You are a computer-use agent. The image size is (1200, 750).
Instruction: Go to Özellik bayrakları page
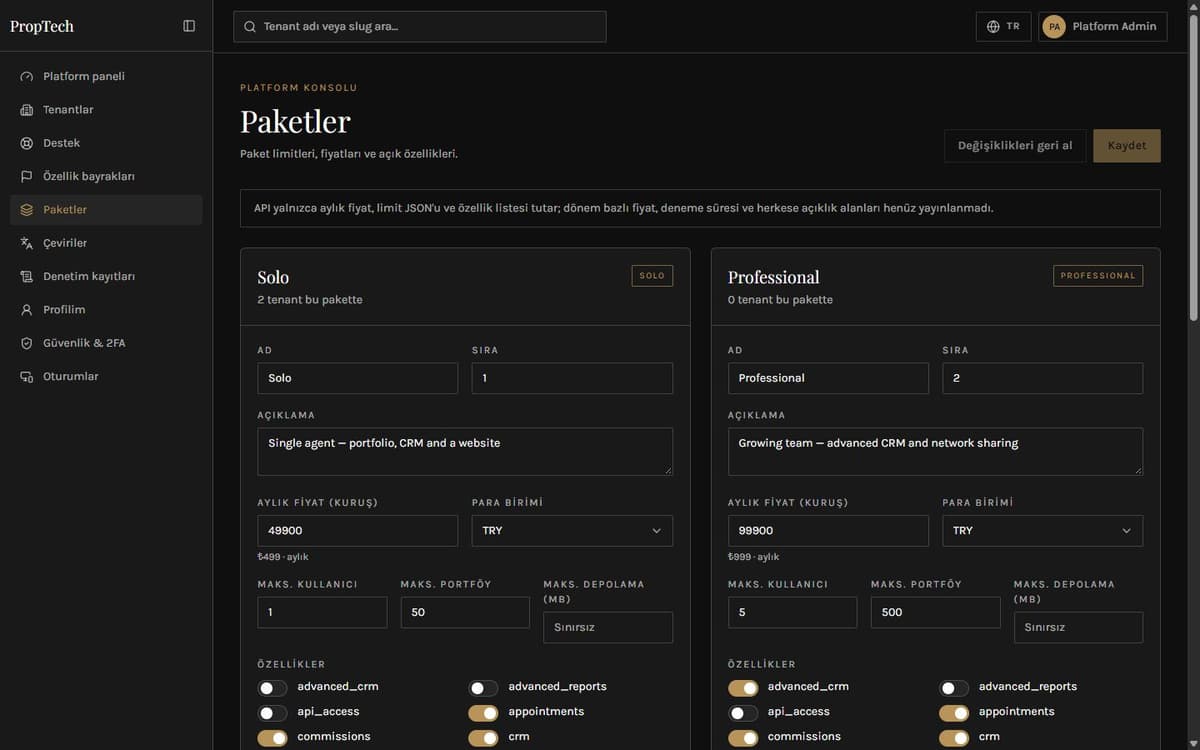click(x=106, y=176)
